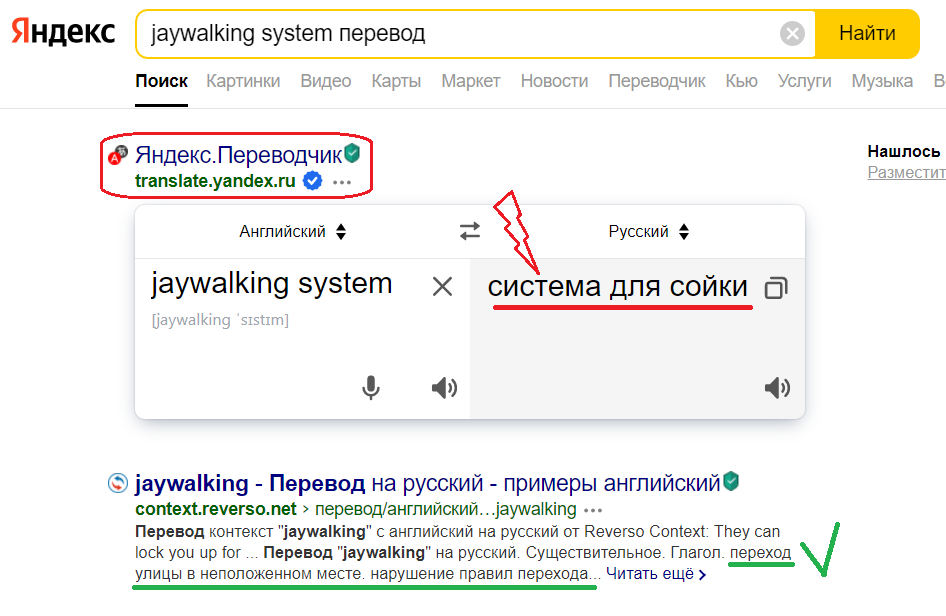This screenshot has height=616, width=946.
Task: Switch to the Картинки tab
Action: [243, 81]
